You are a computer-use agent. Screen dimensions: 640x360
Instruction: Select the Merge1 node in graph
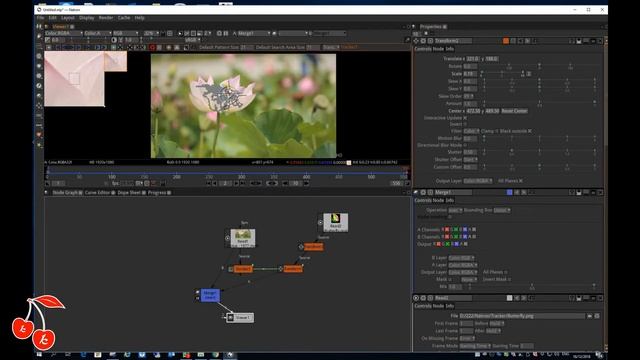[210, 295]
